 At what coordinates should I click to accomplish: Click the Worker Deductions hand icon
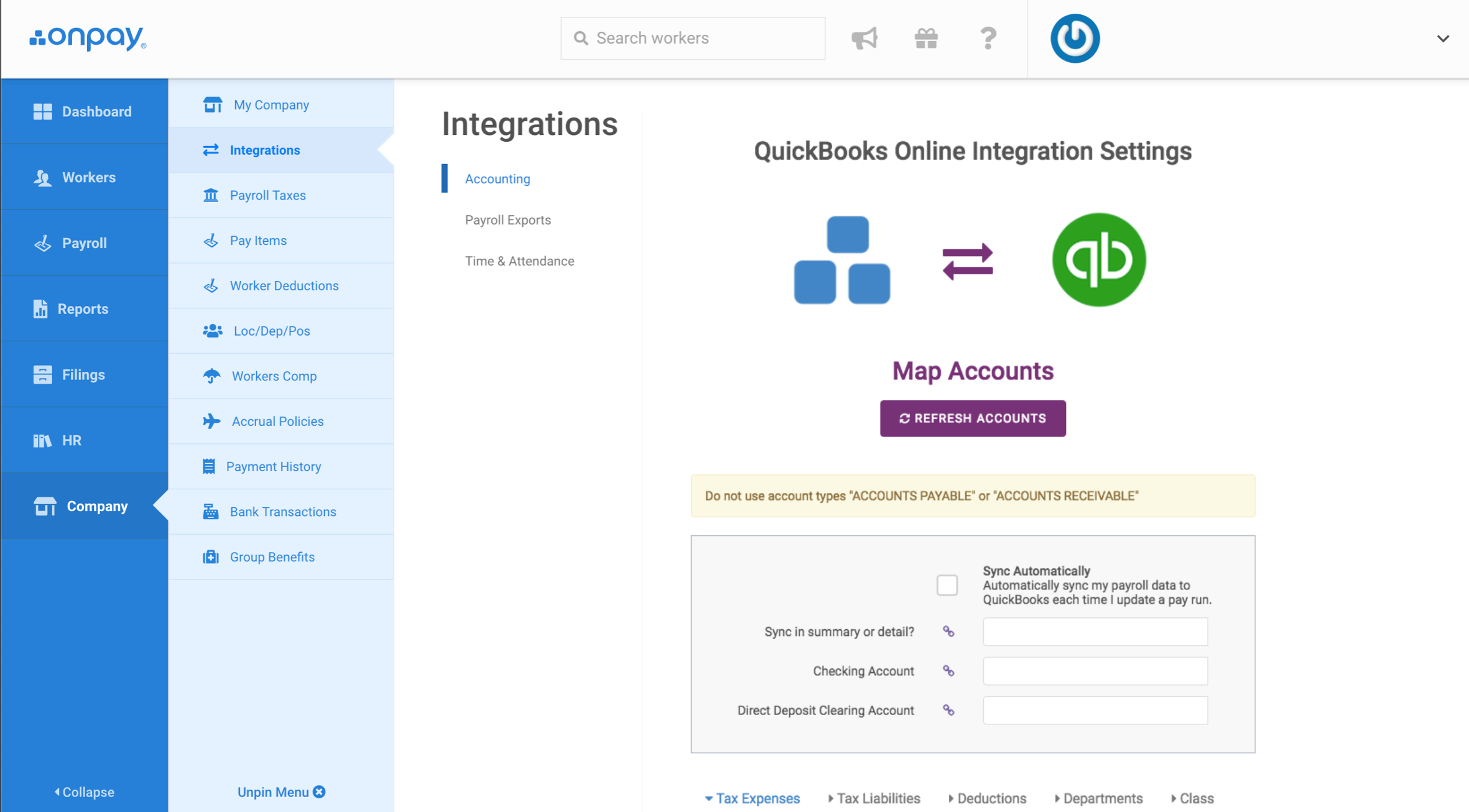(x=211, y=286)
